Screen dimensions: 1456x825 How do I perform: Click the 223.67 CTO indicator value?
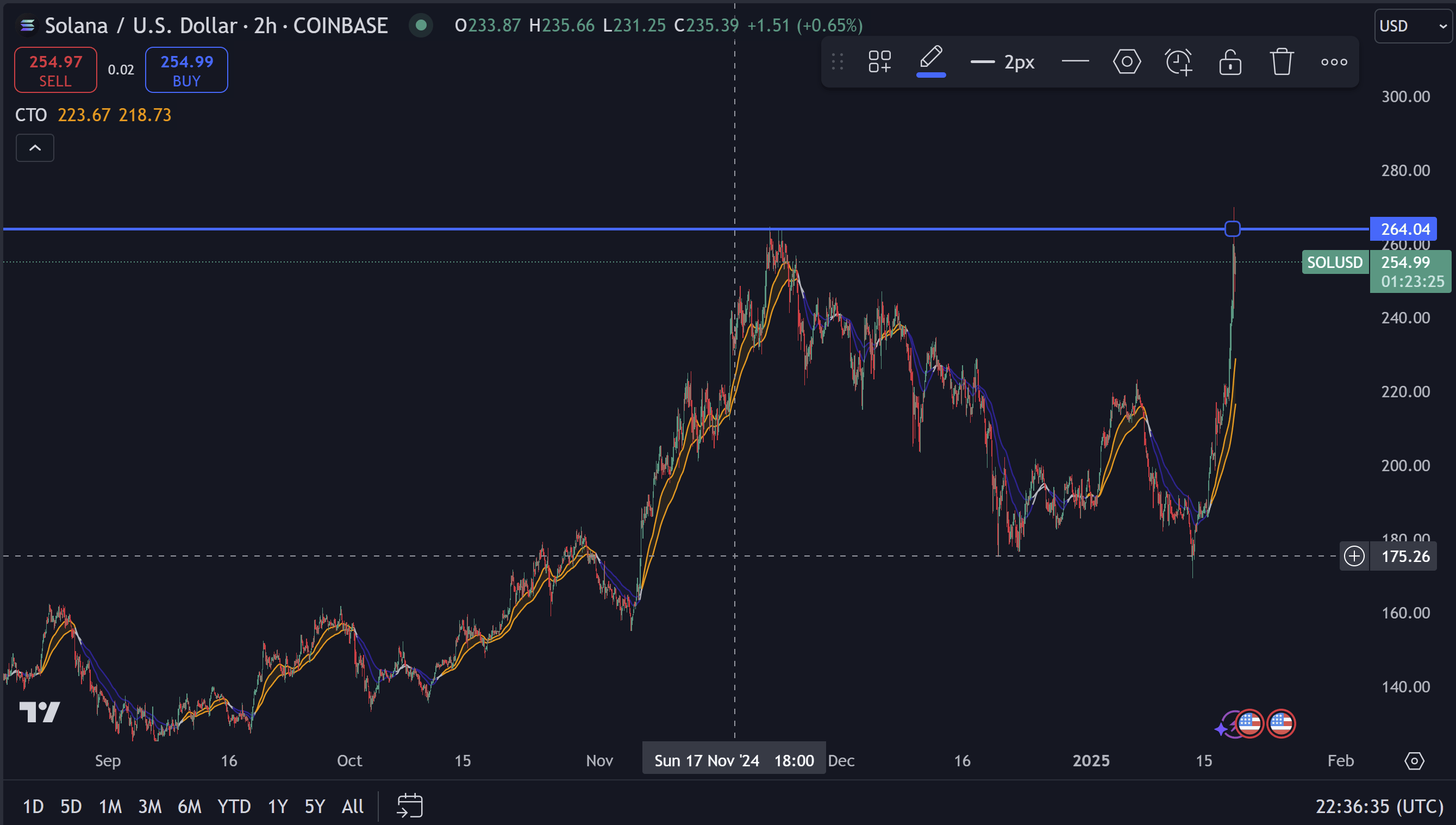pos(84,115)
